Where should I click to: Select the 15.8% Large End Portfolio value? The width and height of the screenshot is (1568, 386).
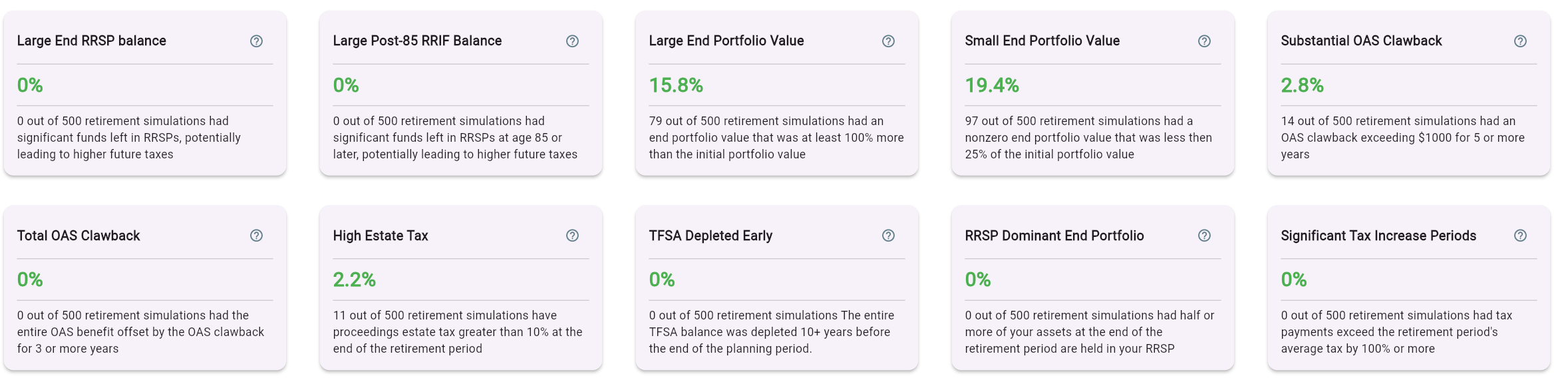pyautogui.click(x=676, y=85)
